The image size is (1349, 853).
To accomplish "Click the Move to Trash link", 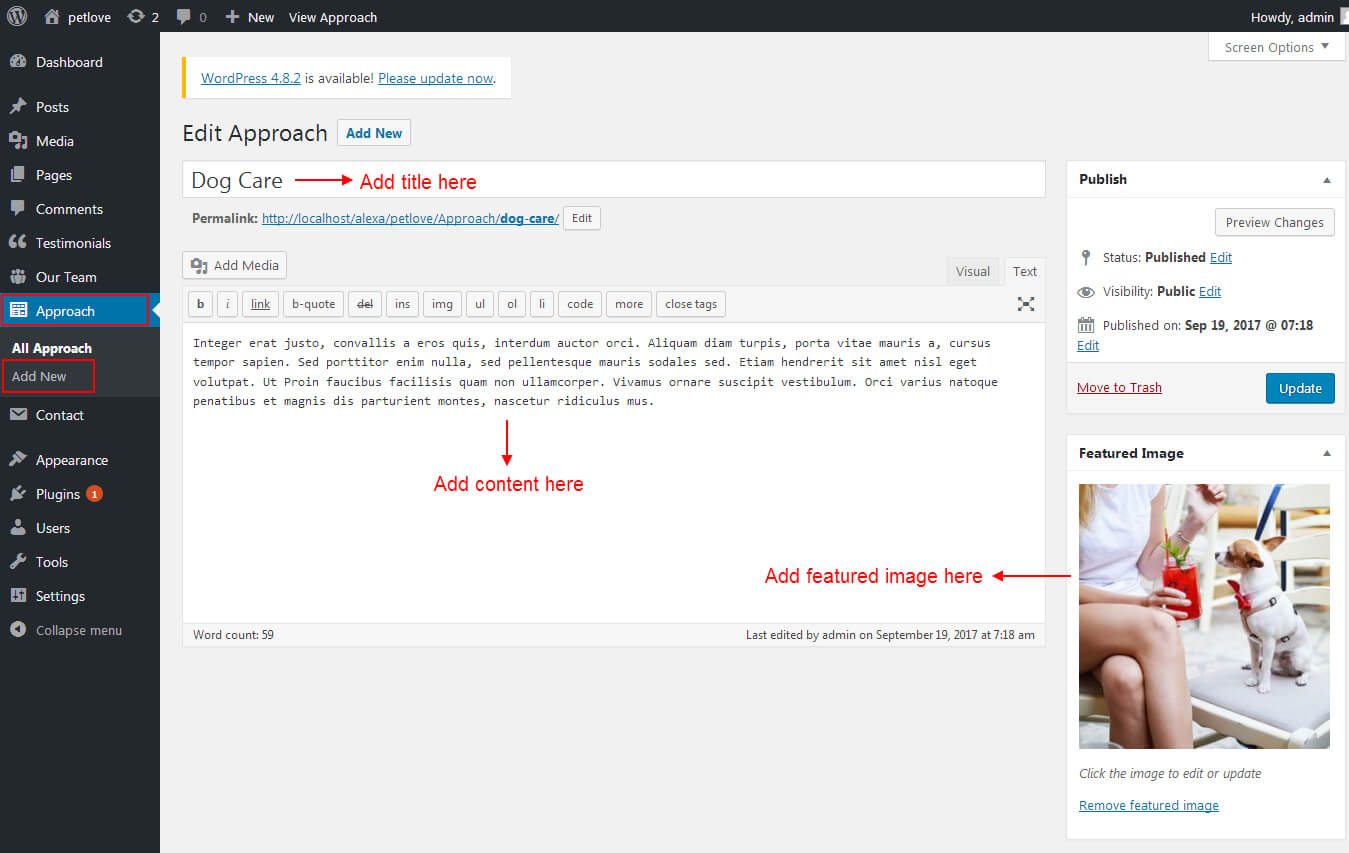I will 1119,388.
